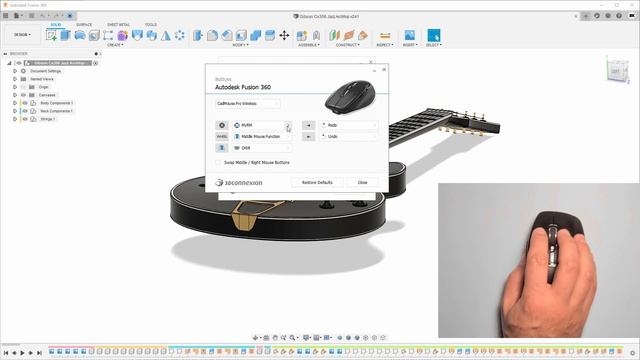Select the Plane at Angle construct tool
This screenshot has width=640, height=360.
point(349,36)
